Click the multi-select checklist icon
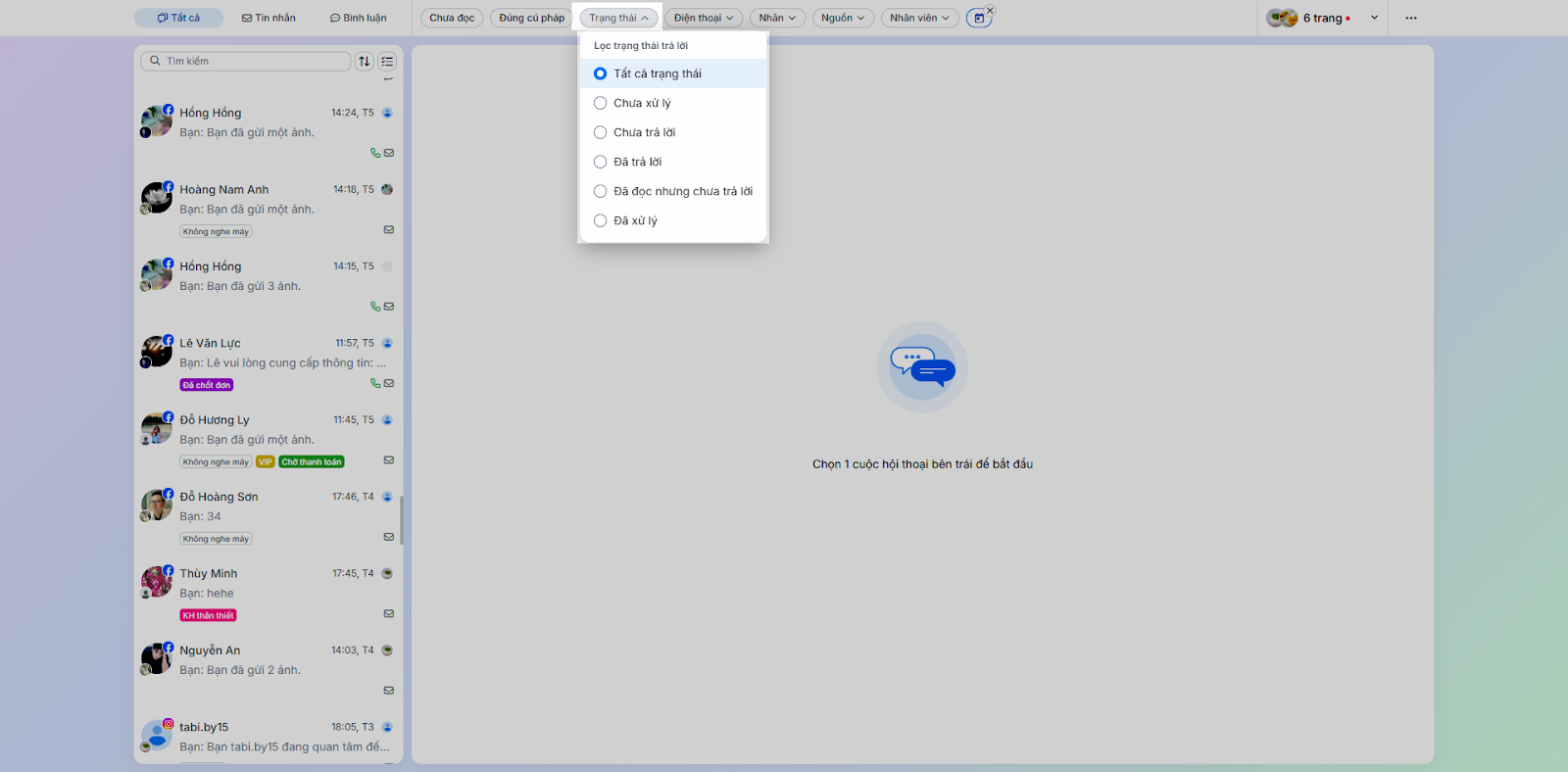 point(387,61)
